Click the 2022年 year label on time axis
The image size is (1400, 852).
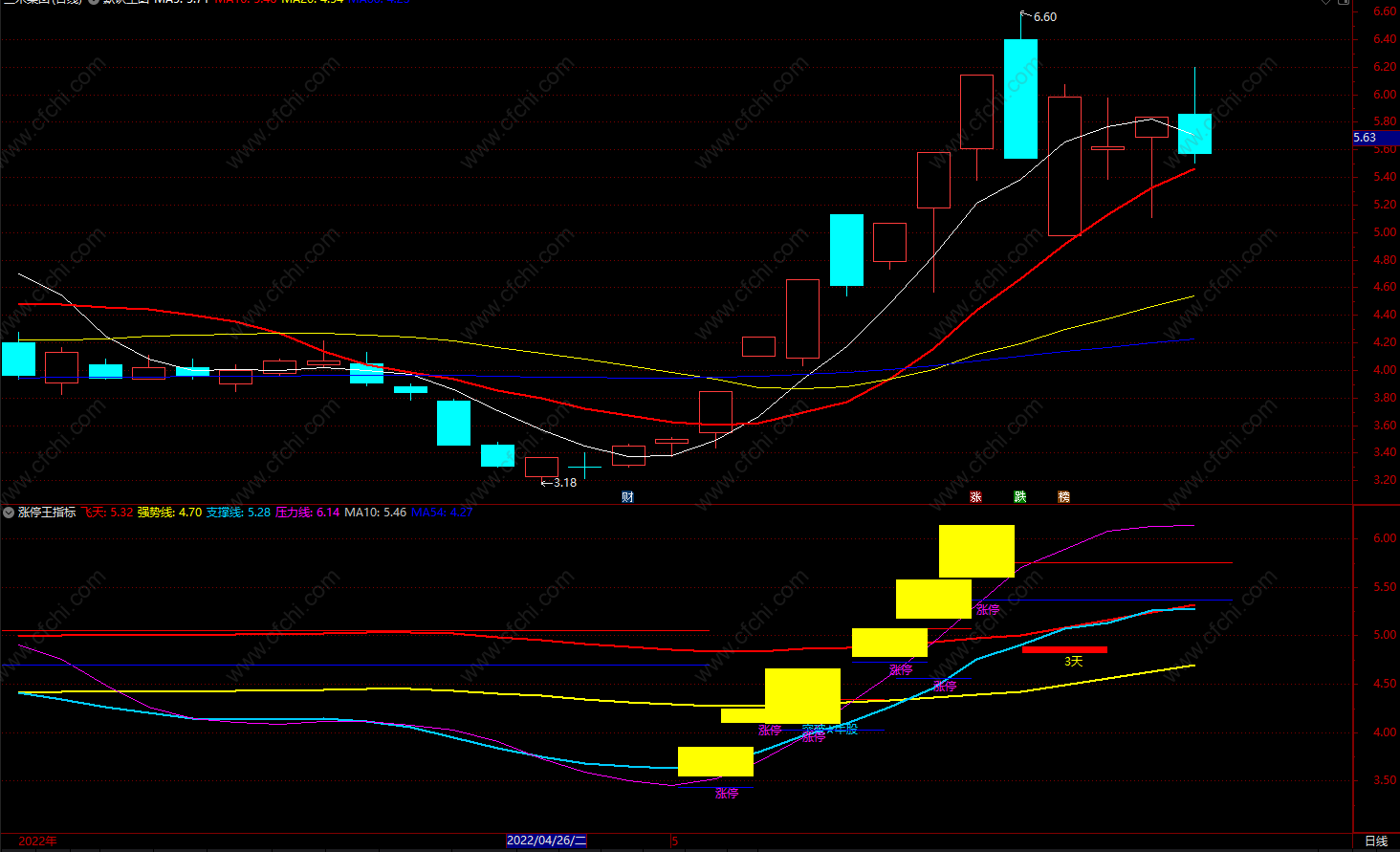[x=37, y=841]
